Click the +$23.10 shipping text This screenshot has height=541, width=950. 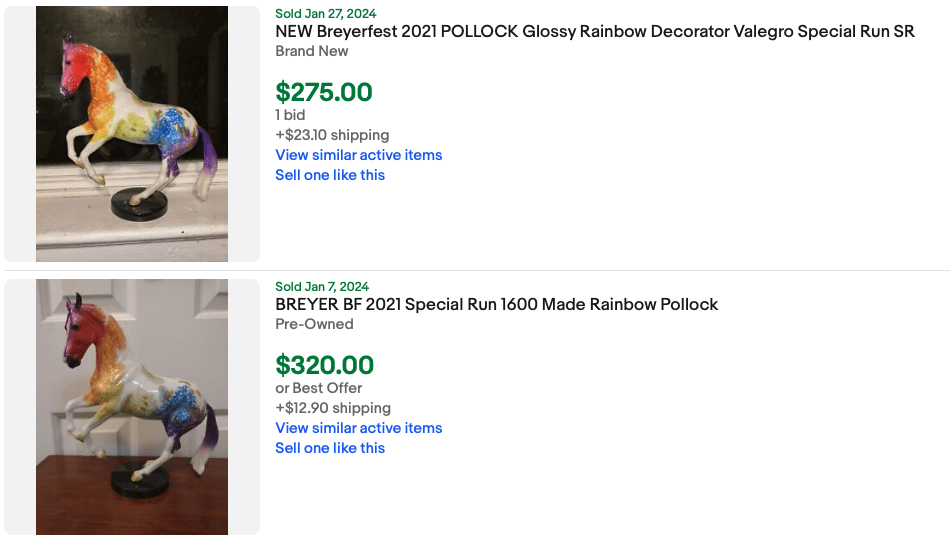click(332, 135)
